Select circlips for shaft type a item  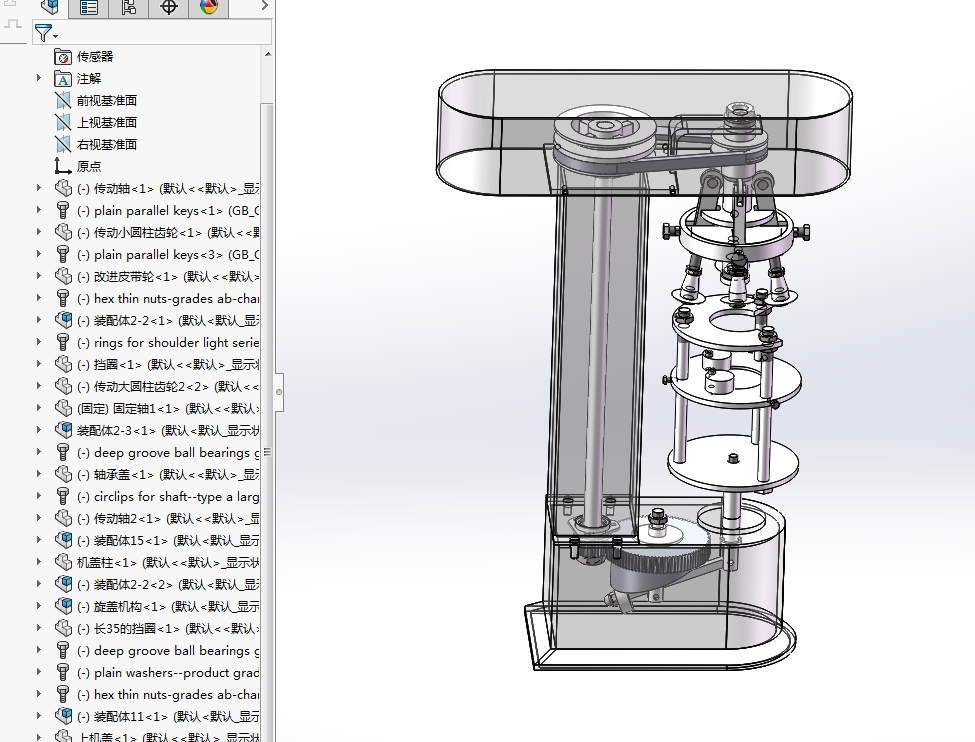pos(167,496)
